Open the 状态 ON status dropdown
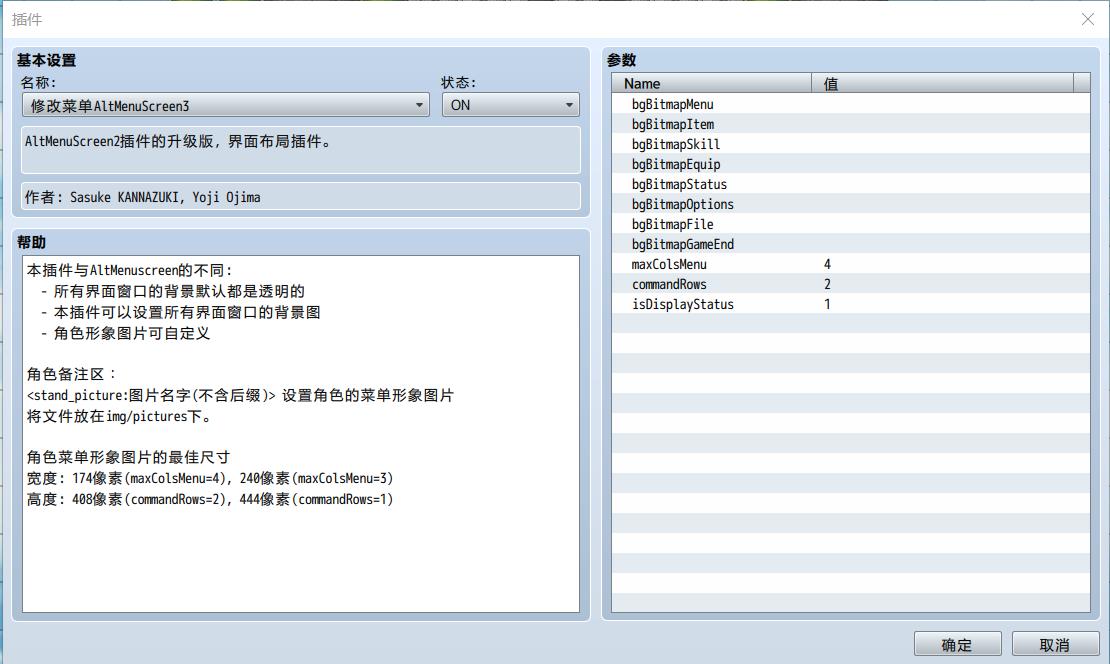Screen dimensions: 1110x664 tap(510, 105)
